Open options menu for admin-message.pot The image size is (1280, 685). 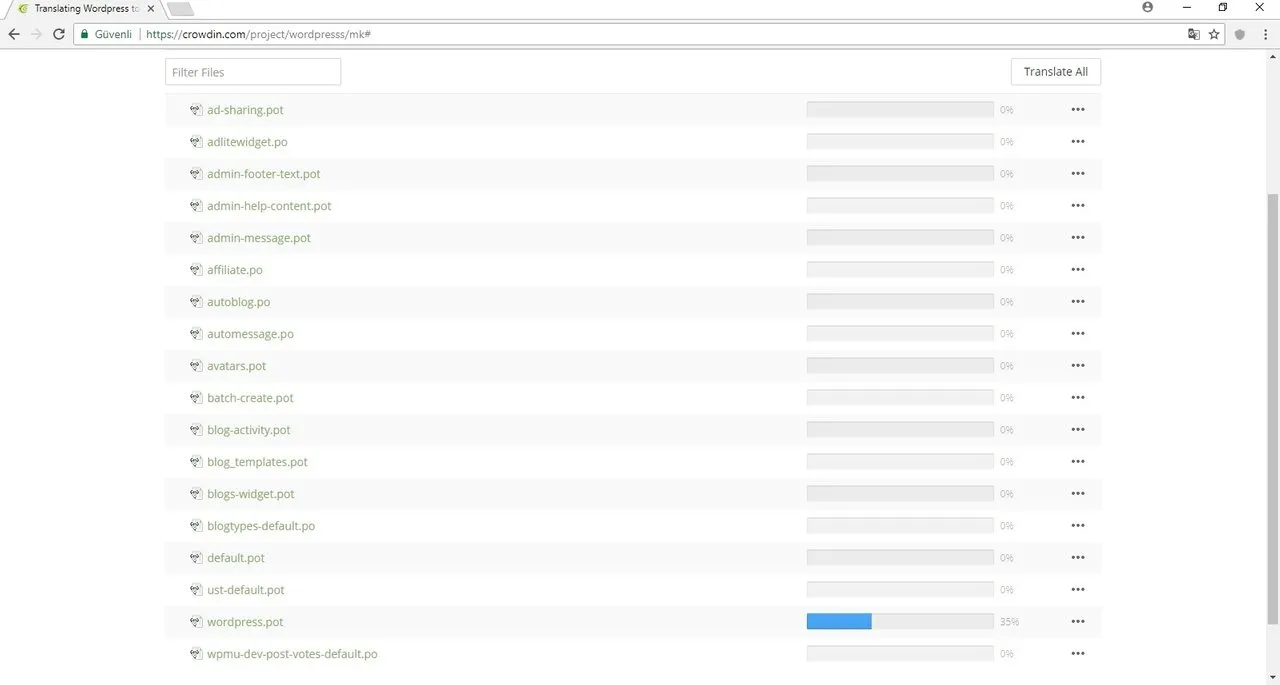[1077, 238]
